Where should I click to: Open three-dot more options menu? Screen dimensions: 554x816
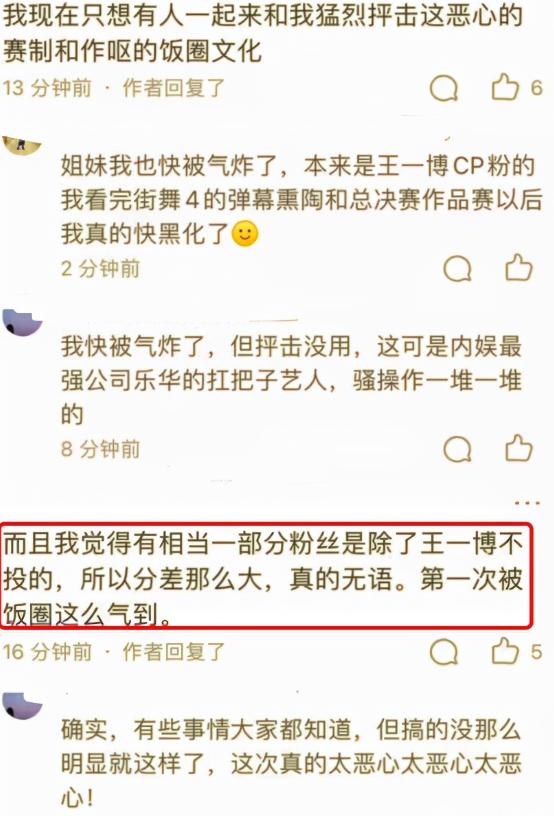tap(527, 503)
